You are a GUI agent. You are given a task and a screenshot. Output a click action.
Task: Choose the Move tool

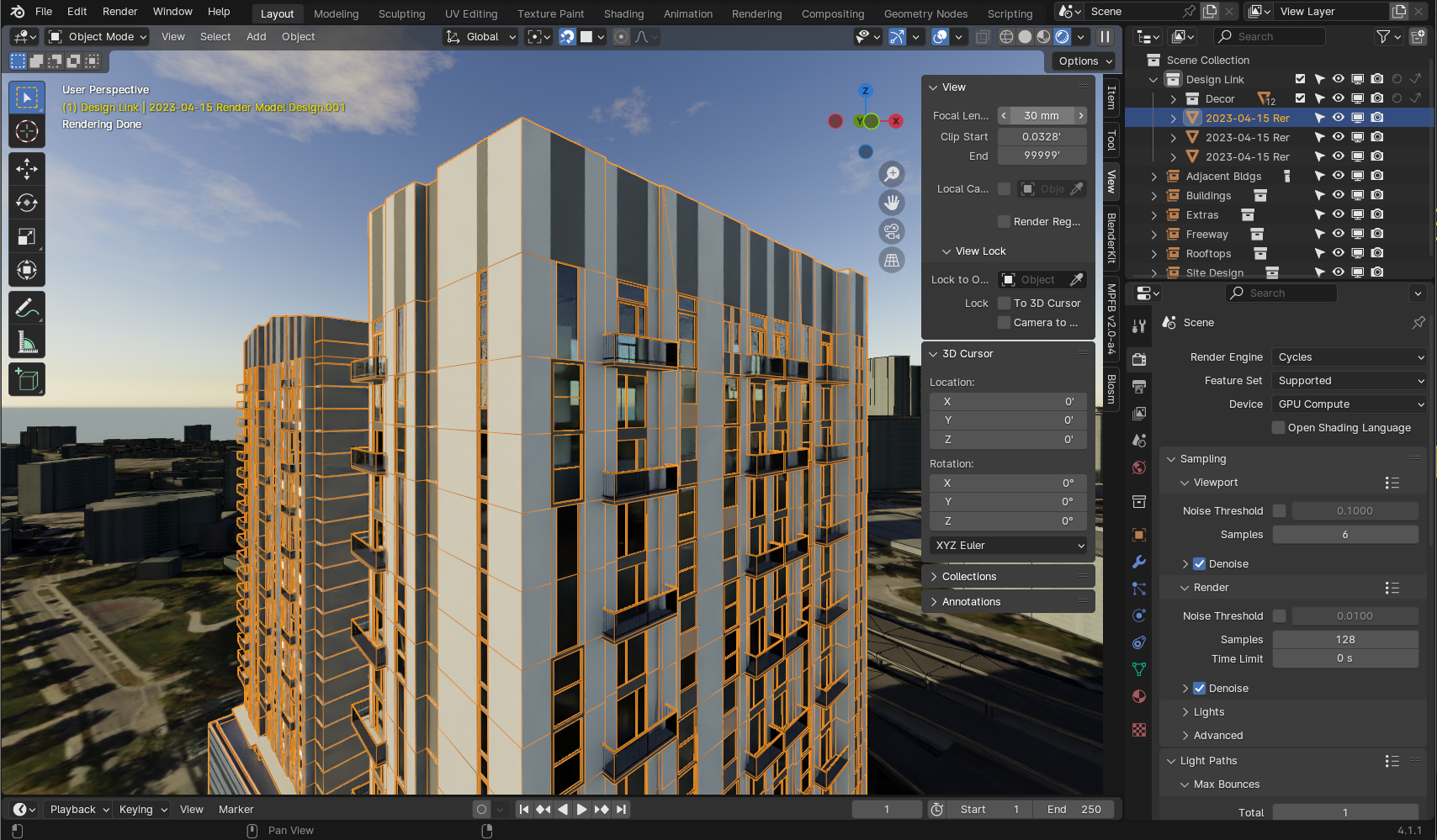pyautogui.click(x=27, y=169)
